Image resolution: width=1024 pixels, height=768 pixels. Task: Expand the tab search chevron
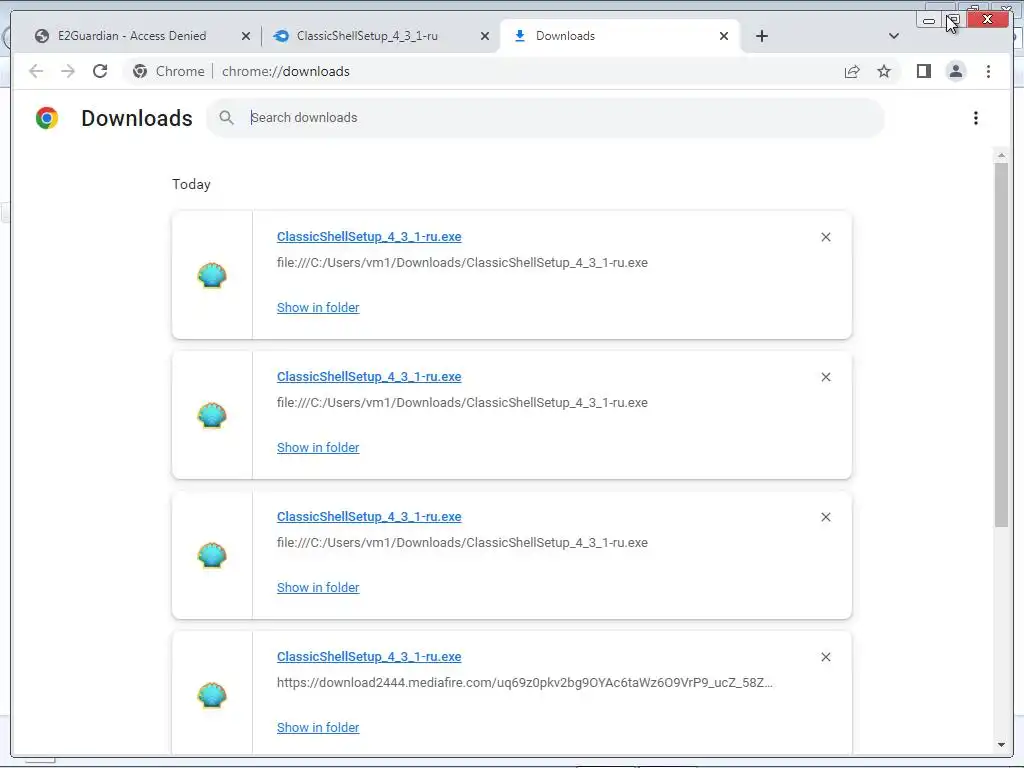pos(894,36)
